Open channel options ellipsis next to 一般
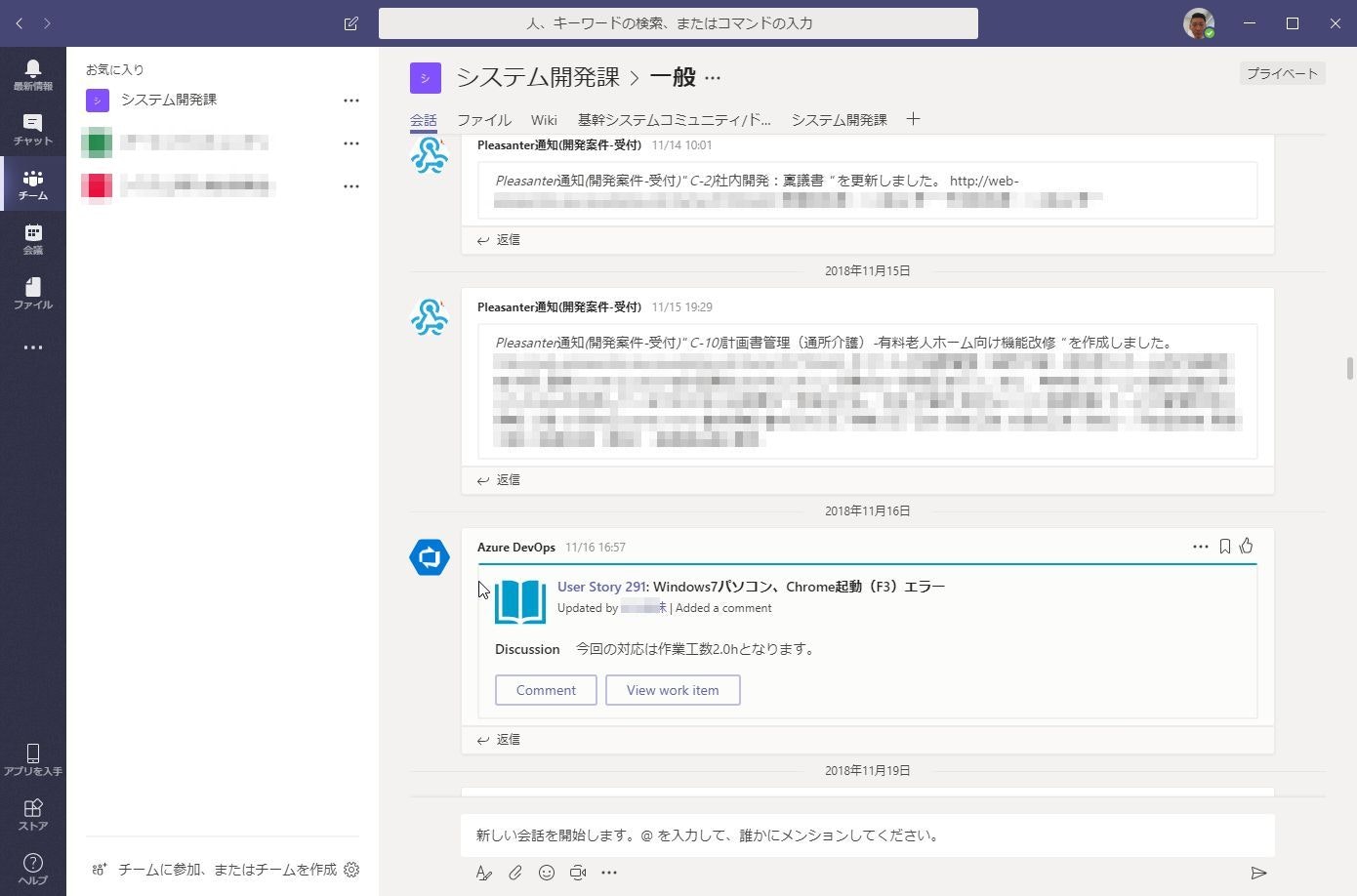 pos(713,77)
